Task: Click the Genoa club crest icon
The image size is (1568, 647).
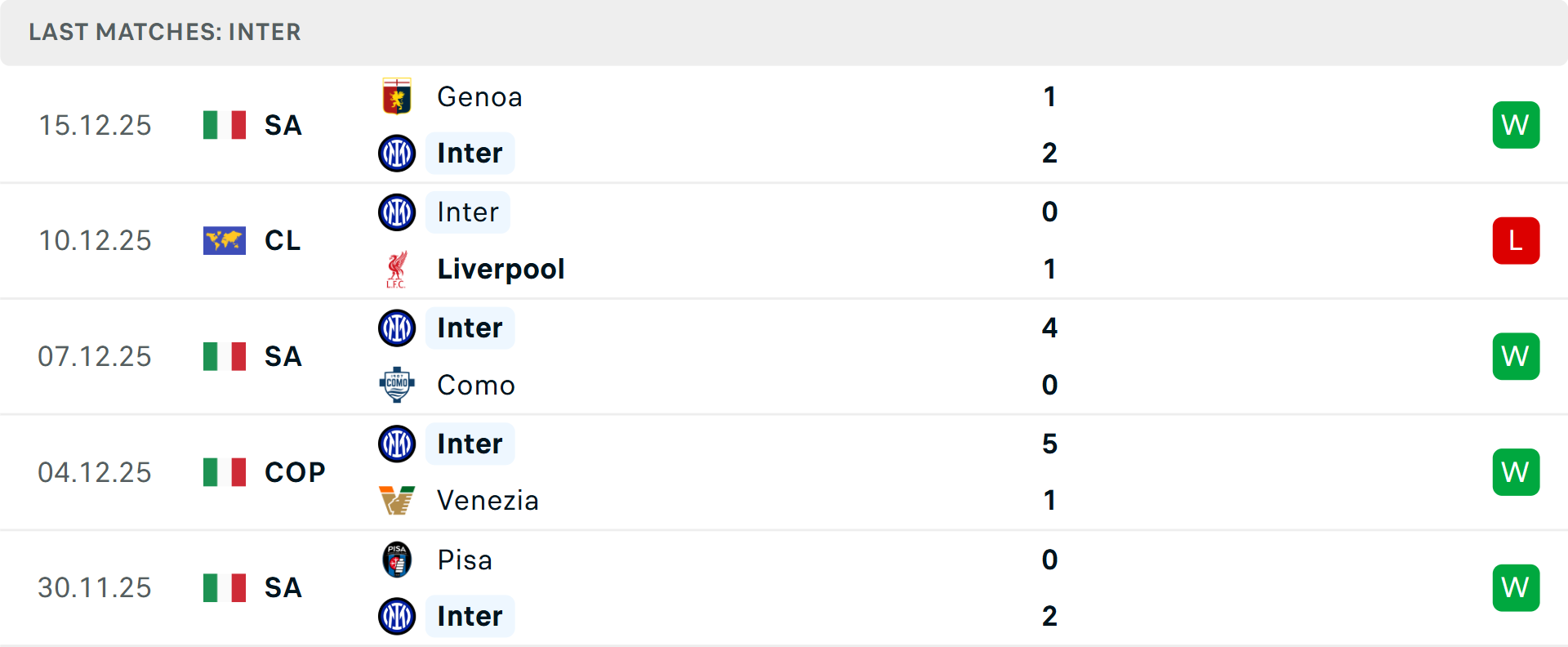Action: [x=397, y=96]
